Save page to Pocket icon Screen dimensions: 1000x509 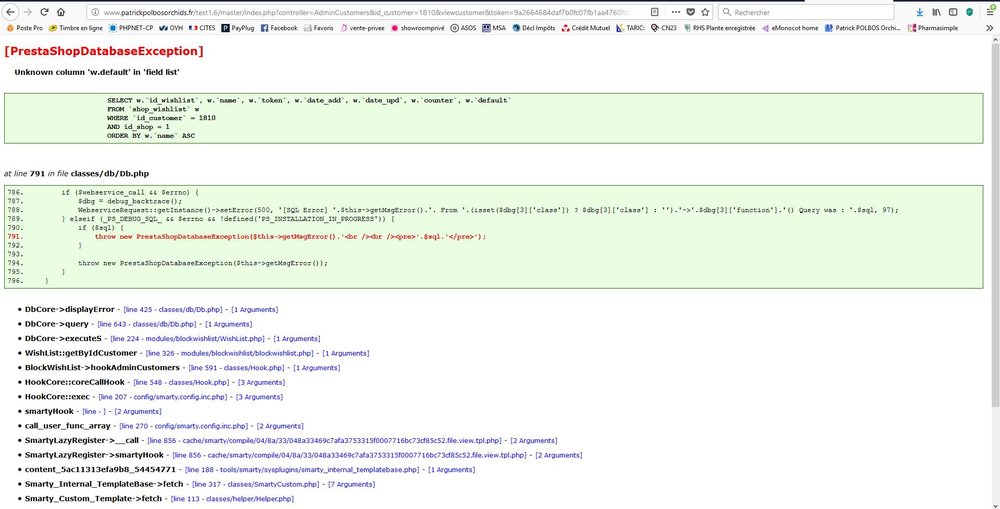tap(690, 12)
